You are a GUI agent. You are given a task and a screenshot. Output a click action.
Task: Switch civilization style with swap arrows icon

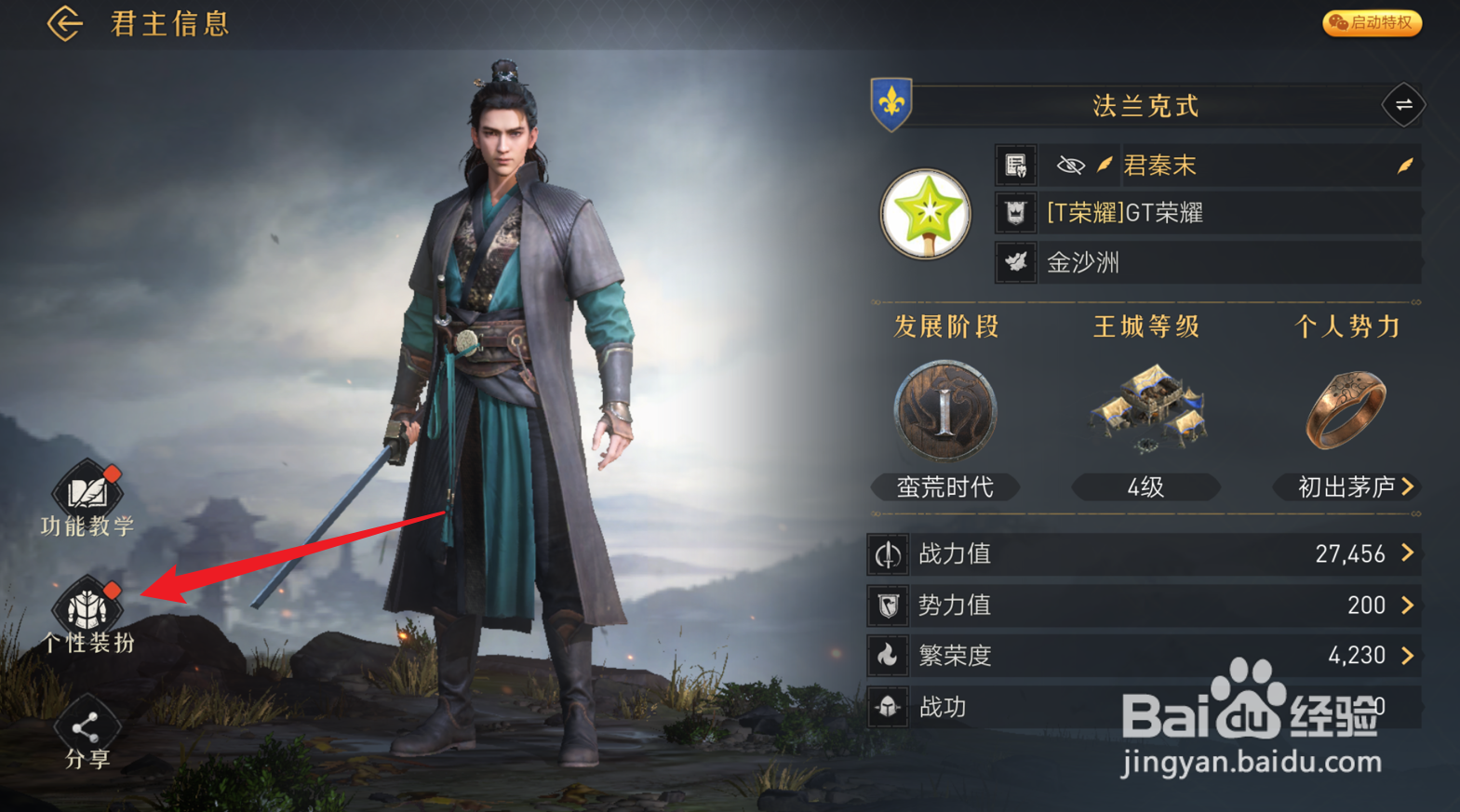(1403, 105)
